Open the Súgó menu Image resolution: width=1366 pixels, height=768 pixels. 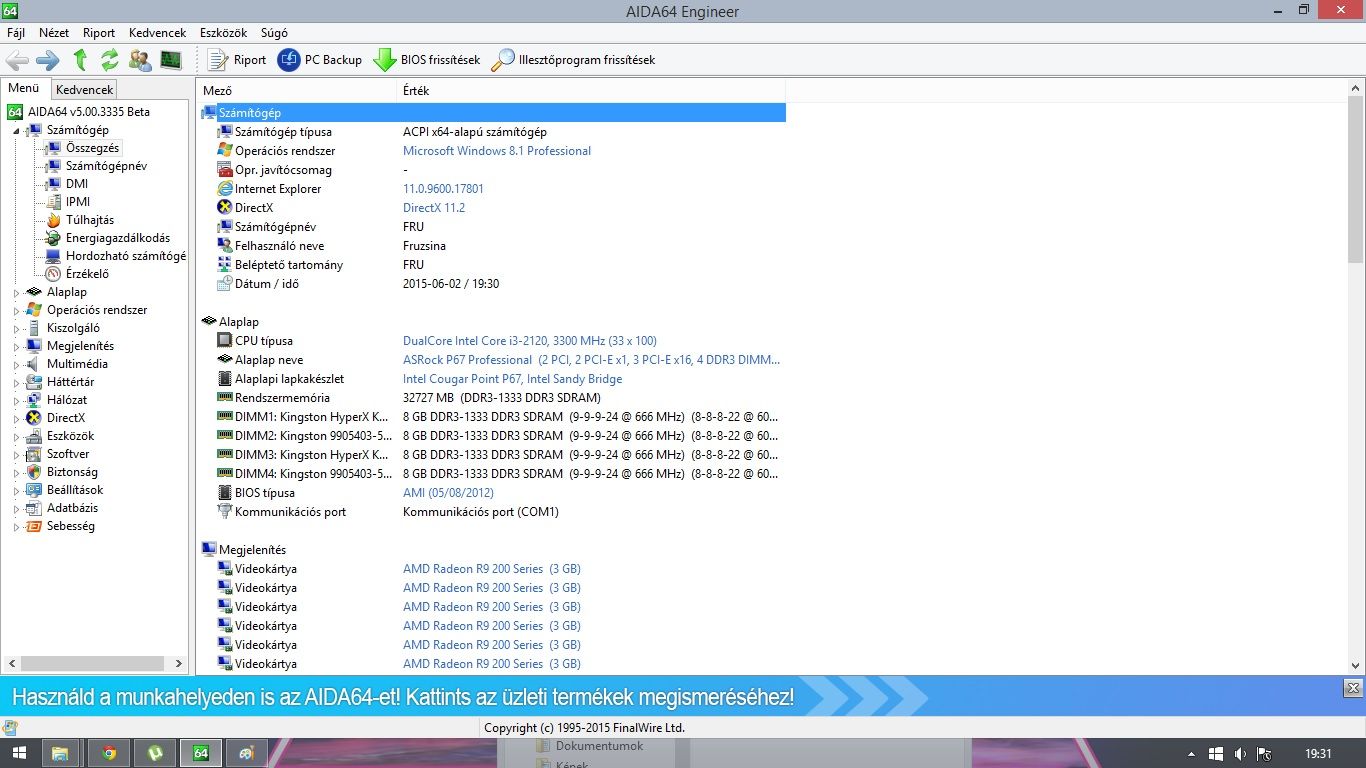(274, 33)
